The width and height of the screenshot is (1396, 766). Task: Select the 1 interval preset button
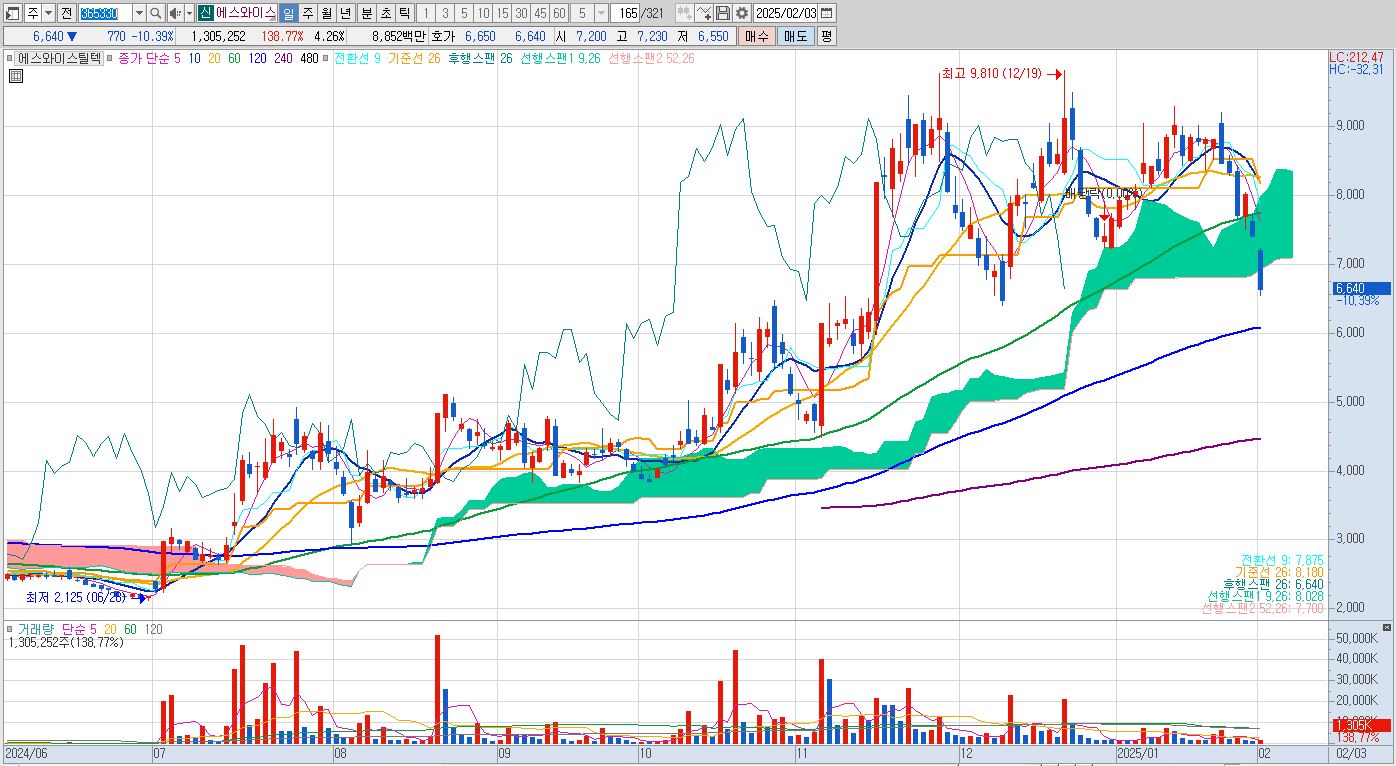pyautogui.click(x=426, y=13)
